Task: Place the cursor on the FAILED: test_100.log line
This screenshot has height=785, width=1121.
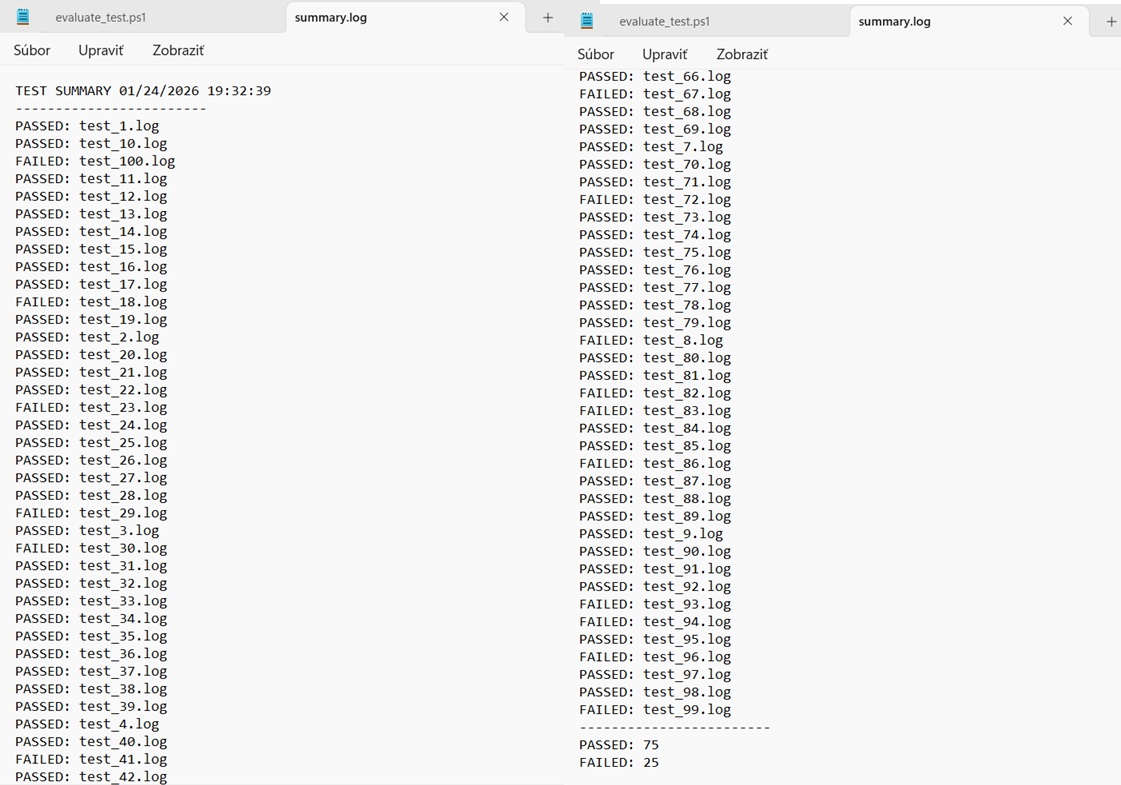Action: (95, 161)
